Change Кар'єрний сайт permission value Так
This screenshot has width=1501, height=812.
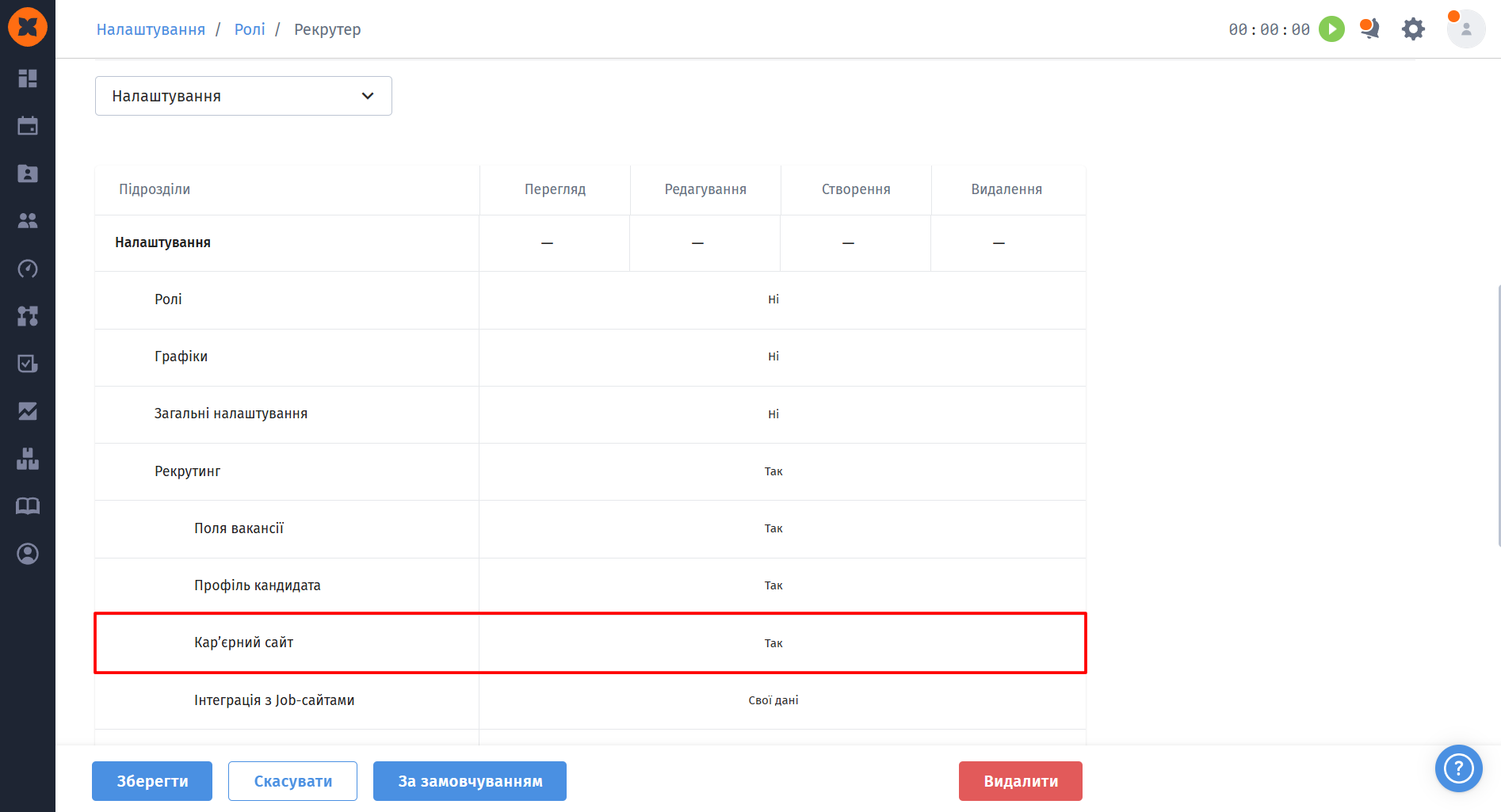pos(773,643)
